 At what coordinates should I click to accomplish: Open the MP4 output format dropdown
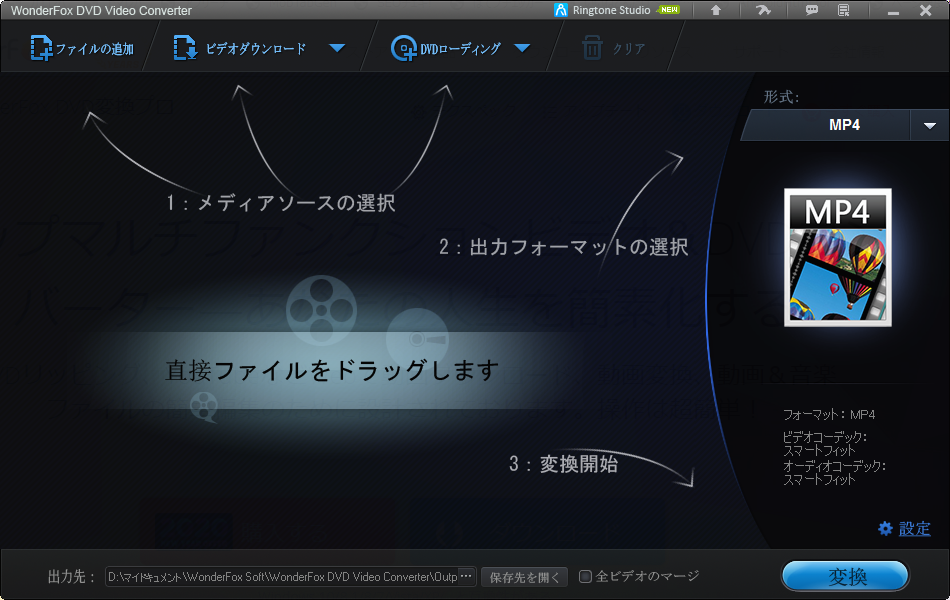click(x=930, y=125)
